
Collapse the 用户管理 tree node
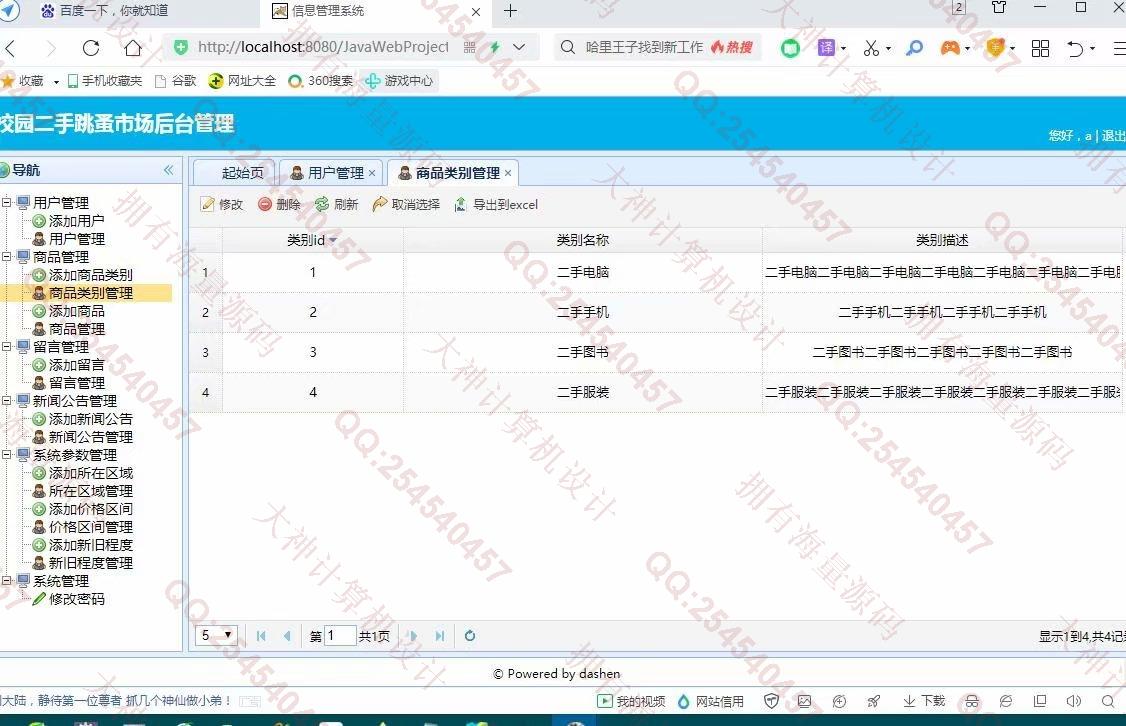tap(6, 203)
